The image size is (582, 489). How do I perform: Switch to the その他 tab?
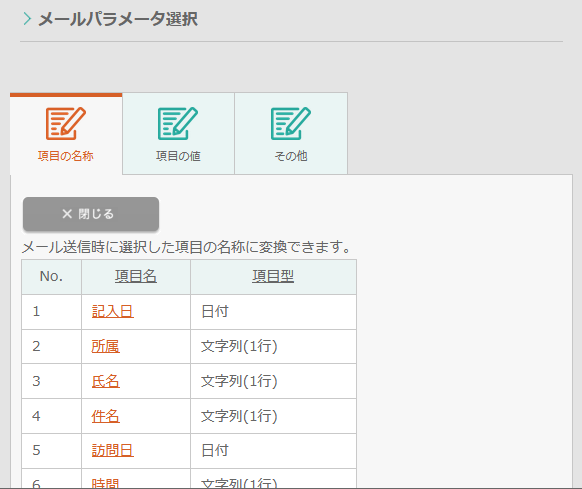[x=291, y=134]
